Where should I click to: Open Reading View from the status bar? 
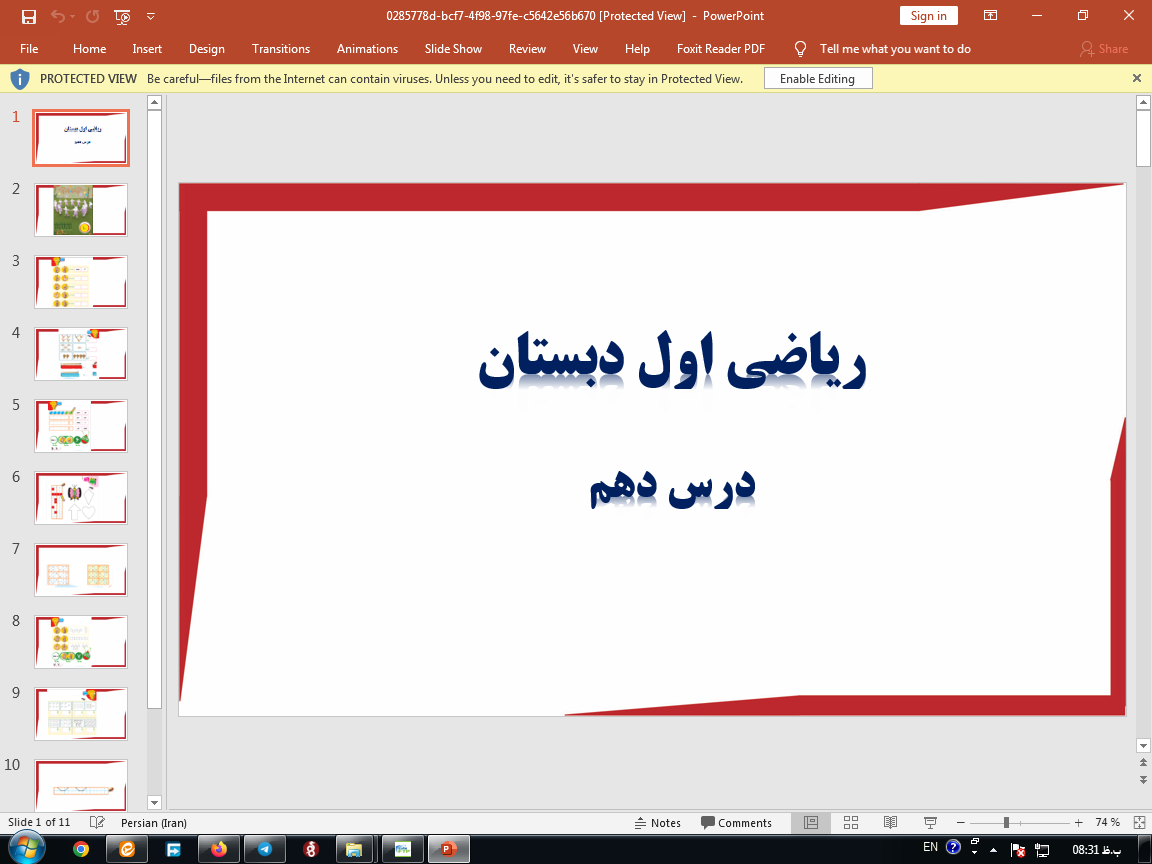click(x=890, y=822)
